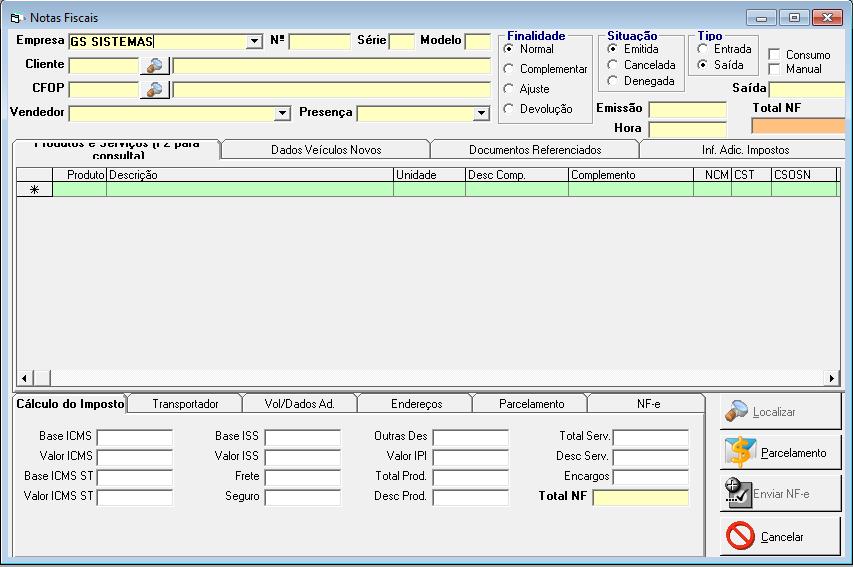Select the Devolução radio option
Image resolution: width=853 pixels, height=567 pixels.
click(508, 109)
